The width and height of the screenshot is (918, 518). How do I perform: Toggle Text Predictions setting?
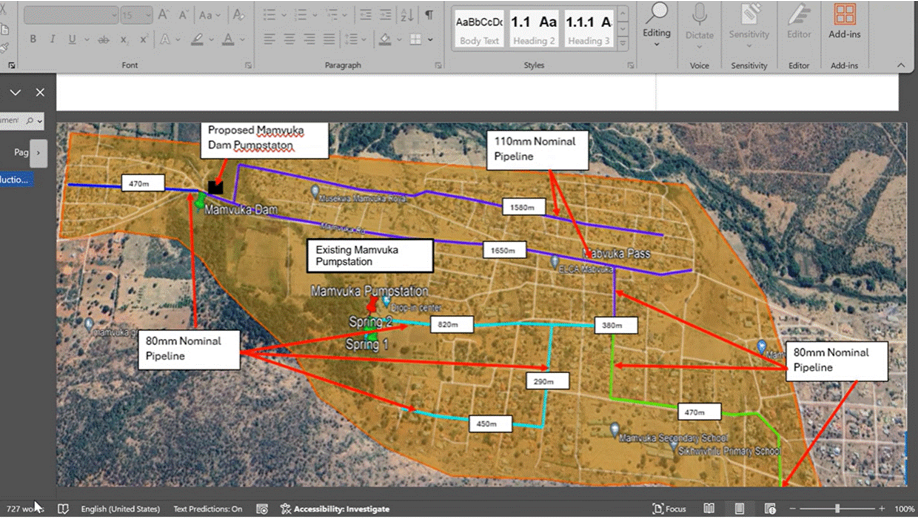coord(208,509)
